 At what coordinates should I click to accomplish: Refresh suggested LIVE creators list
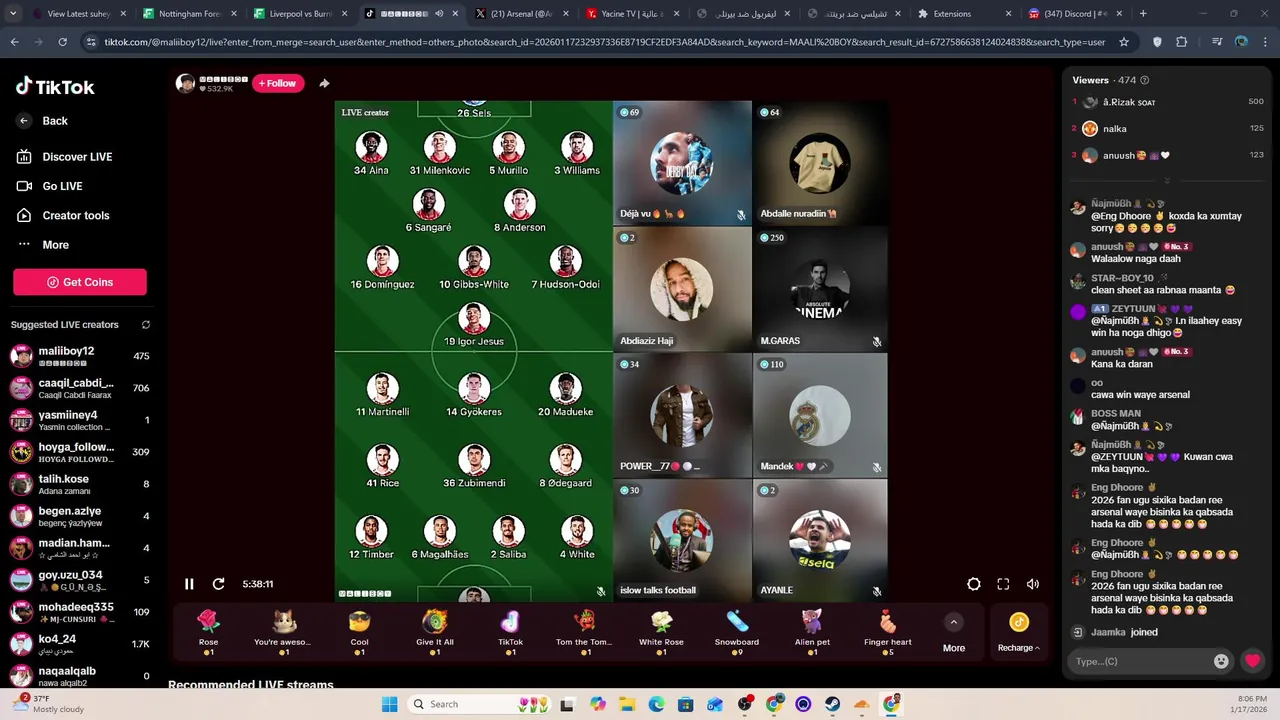tap(146, 325)
